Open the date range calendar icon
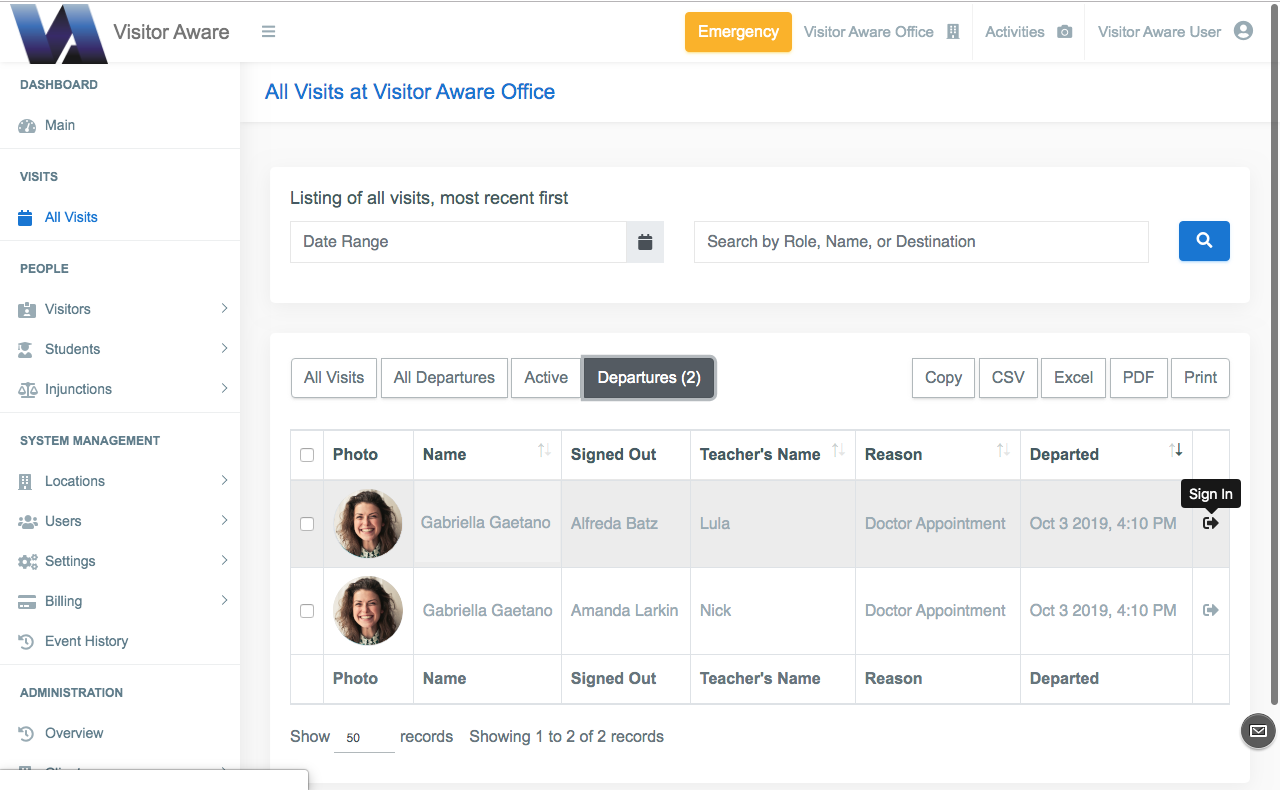The image size is (1280, 790). (x=645, y=242)
